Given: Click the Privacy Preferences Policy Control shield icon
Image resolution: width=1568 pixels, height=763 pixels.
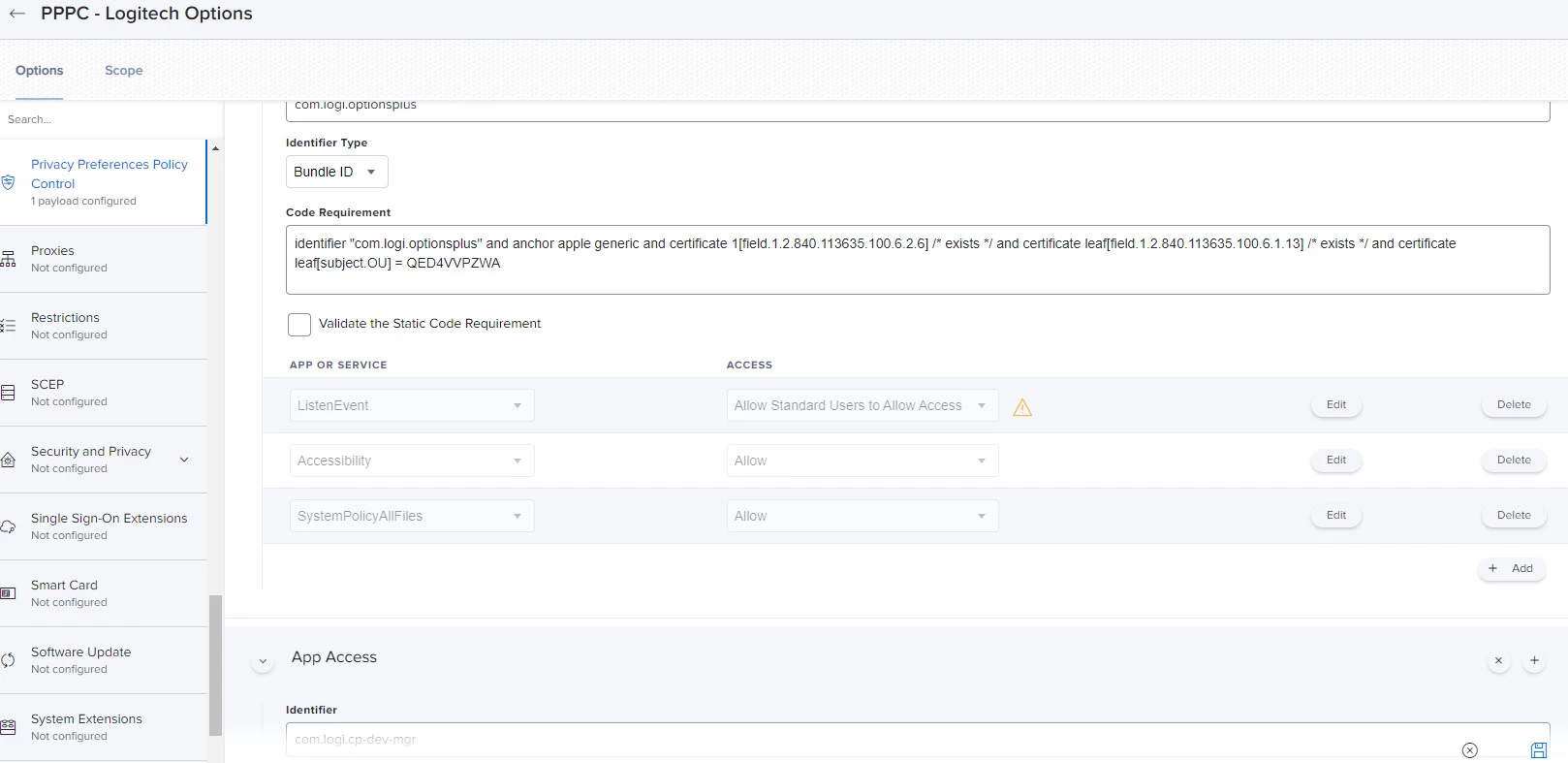Looking at the screenshot, I should [x=8, y=182].
